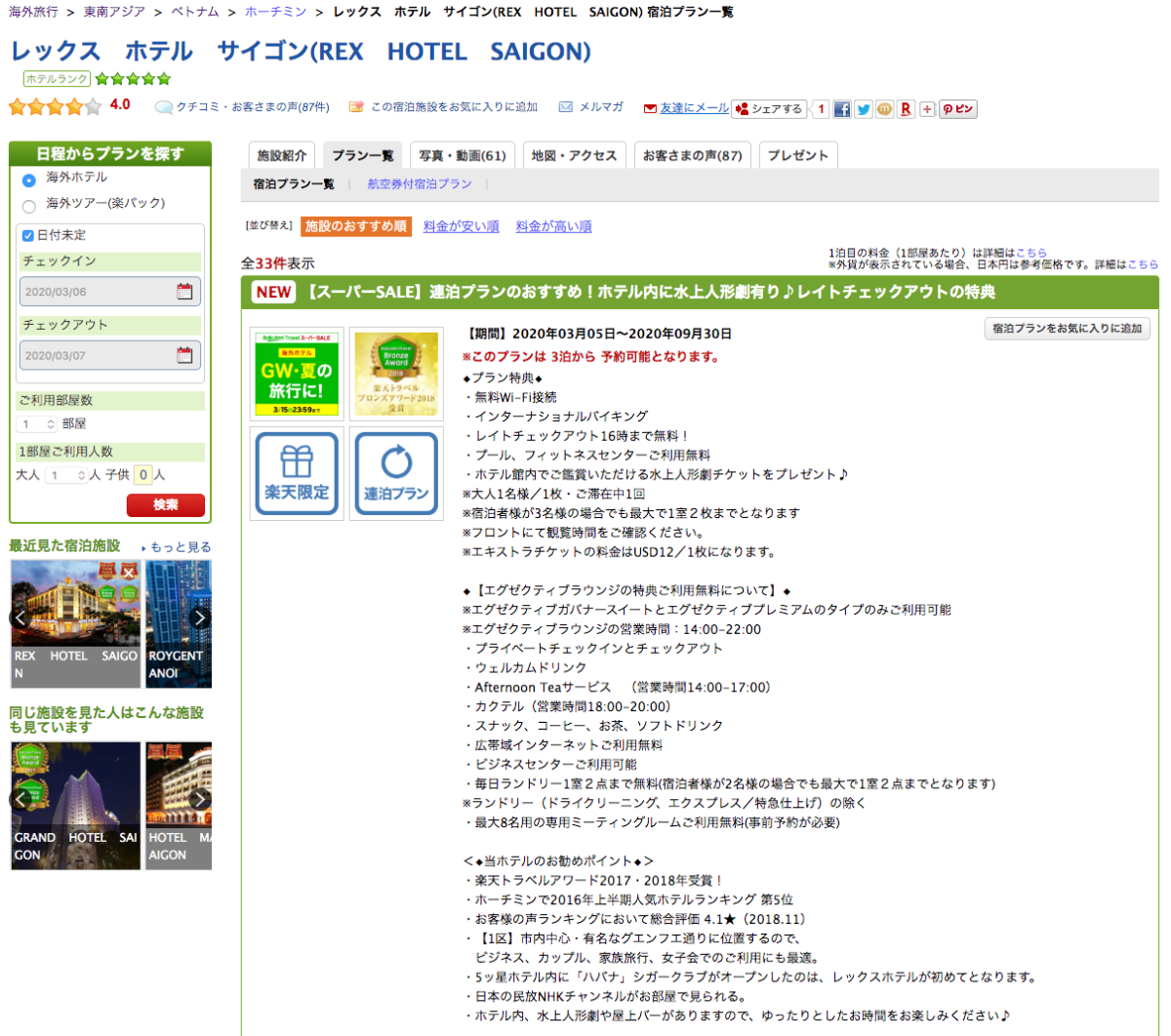Click the red mail icon before 友達にメール
Screen dimensions: 1171x1036
pos(650,108)
